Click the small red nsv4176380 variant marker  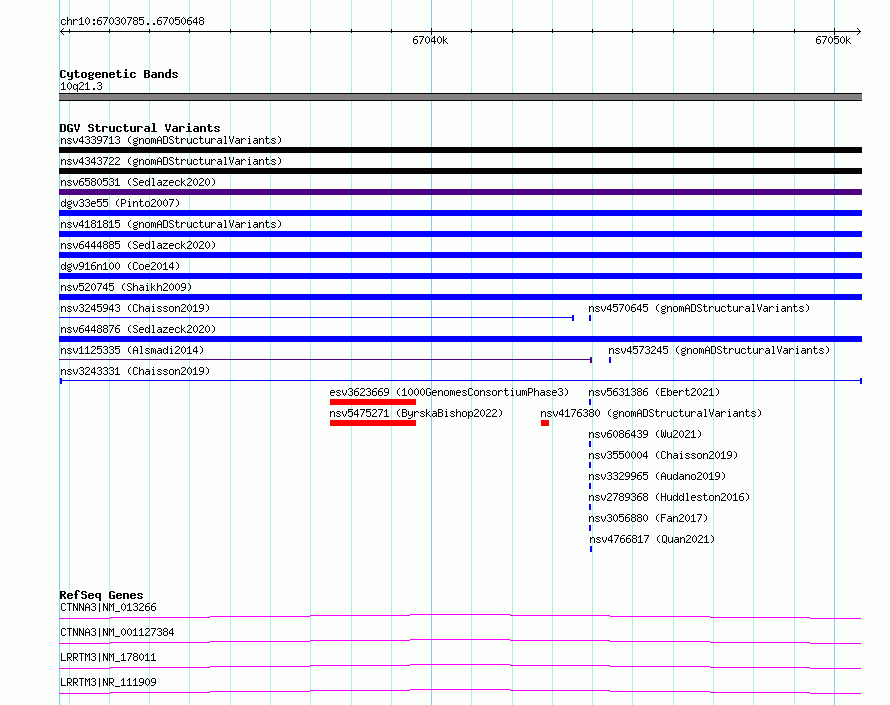tap(545, 423)
